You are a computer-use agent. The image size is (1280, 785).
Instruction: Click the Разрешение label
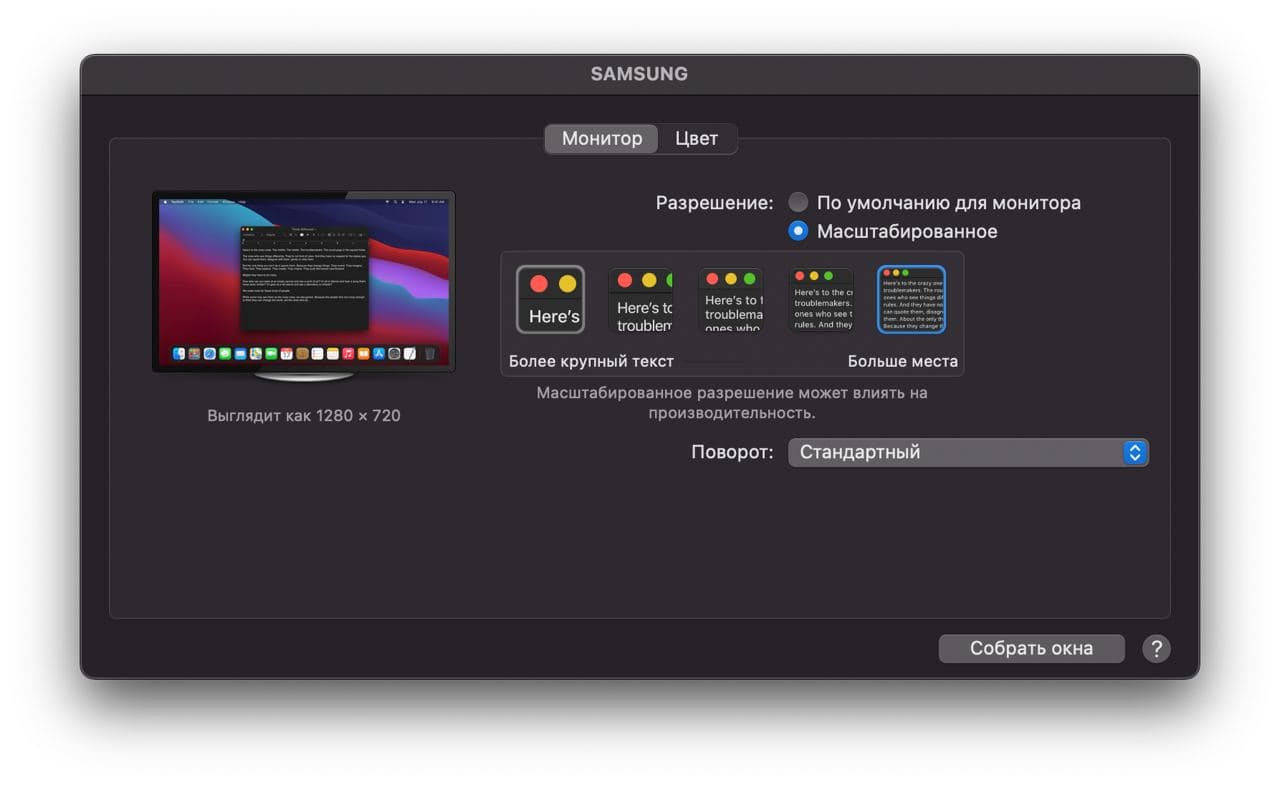tap(715, 203)
